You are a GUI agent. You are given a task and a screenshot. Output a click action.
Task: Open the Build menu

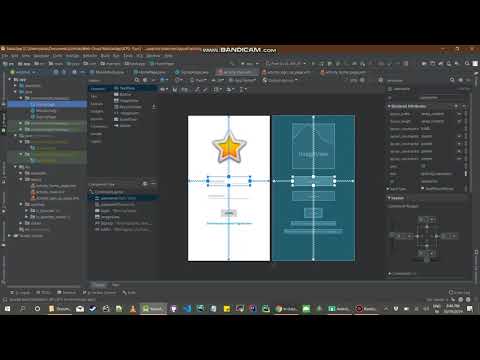(x=105, y=56)
